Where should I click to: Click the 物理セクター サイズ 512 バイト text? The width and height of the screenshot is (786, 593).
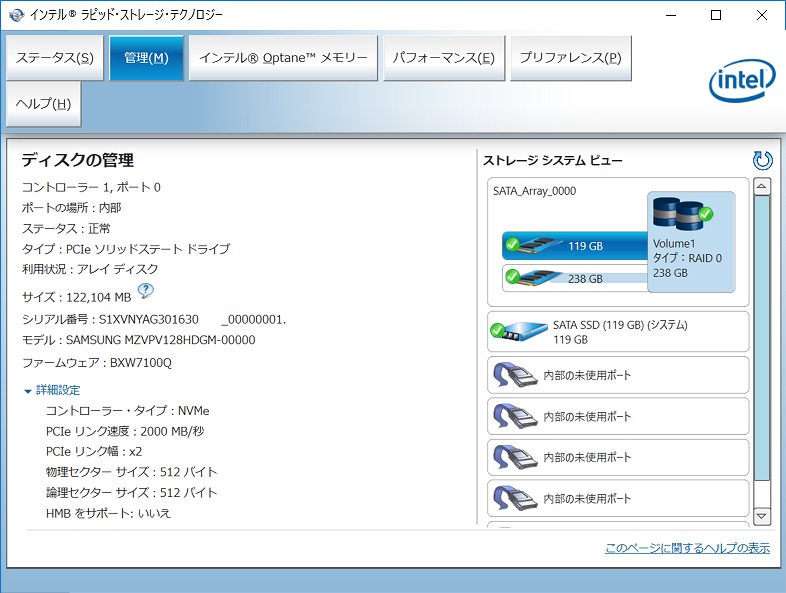pos(131,472)
